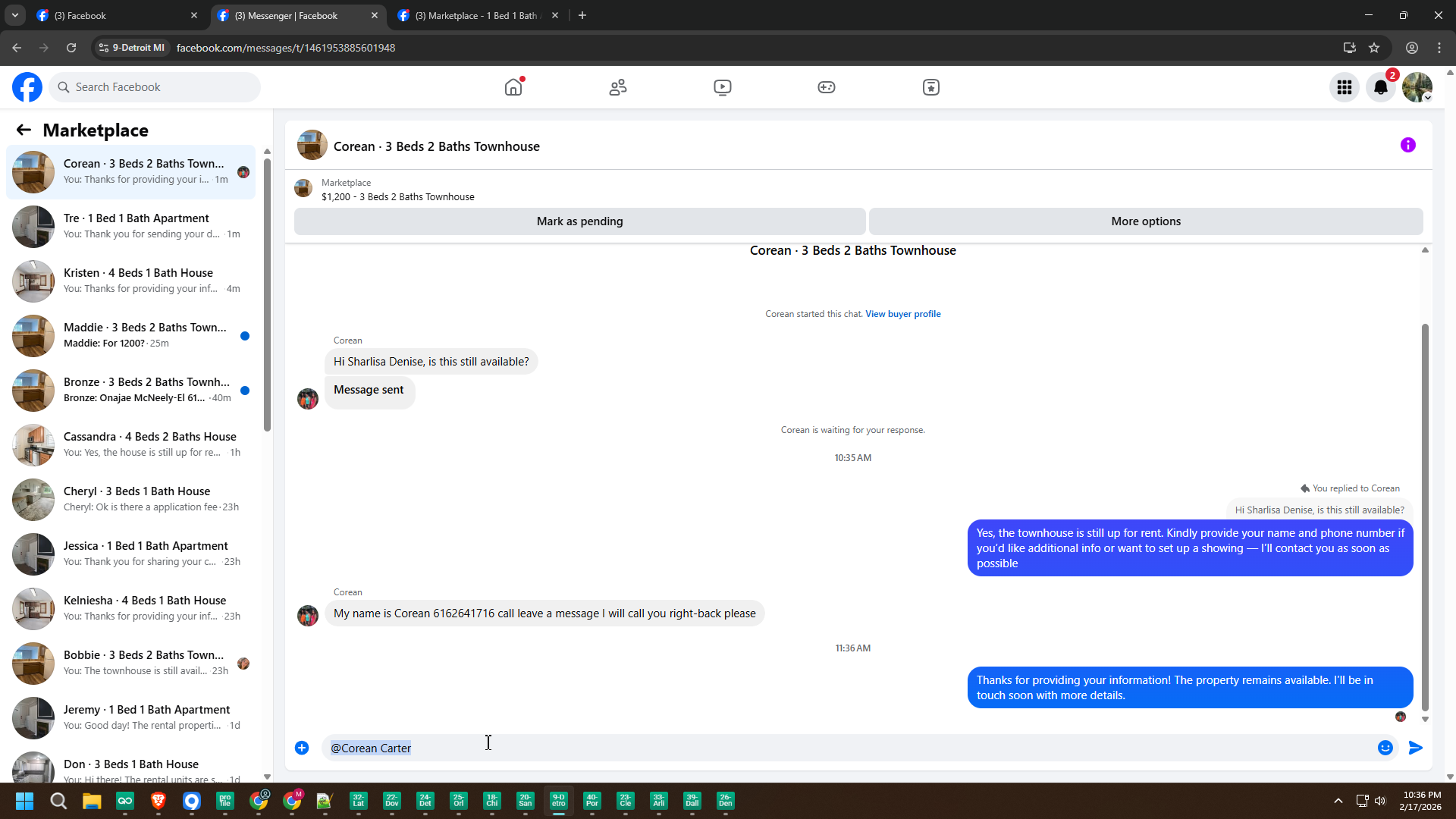This screenshot has height=819, width=1456.
Task: Click the purple conversation information icon
Action: (1407, 145)
